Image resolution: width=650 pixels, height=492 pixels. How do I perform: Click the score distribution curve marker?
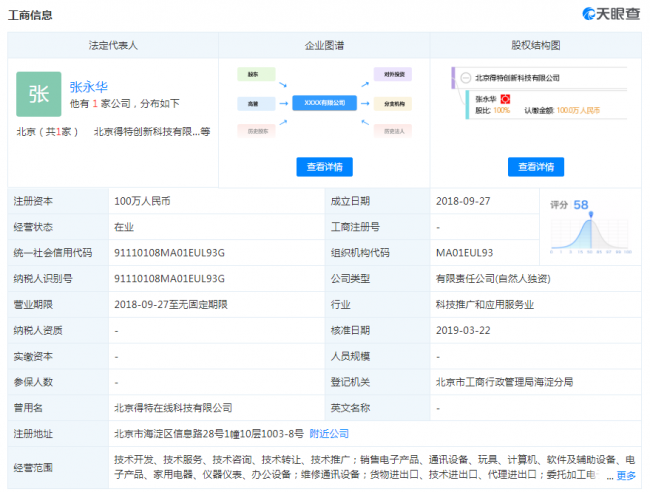(591, 214)
